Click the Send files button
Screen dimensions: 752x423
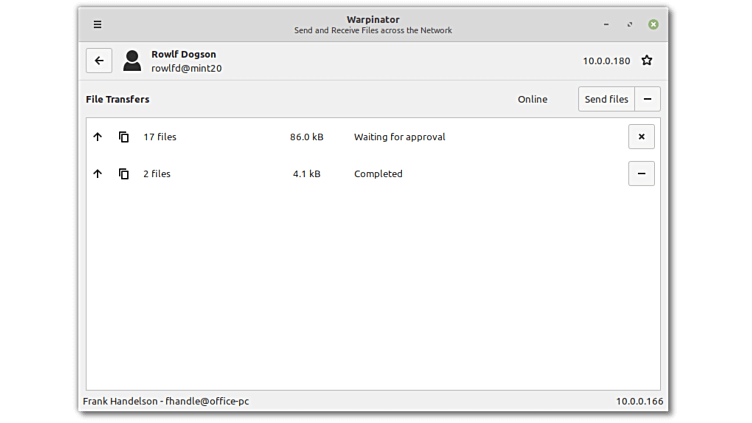pos(606,99)
